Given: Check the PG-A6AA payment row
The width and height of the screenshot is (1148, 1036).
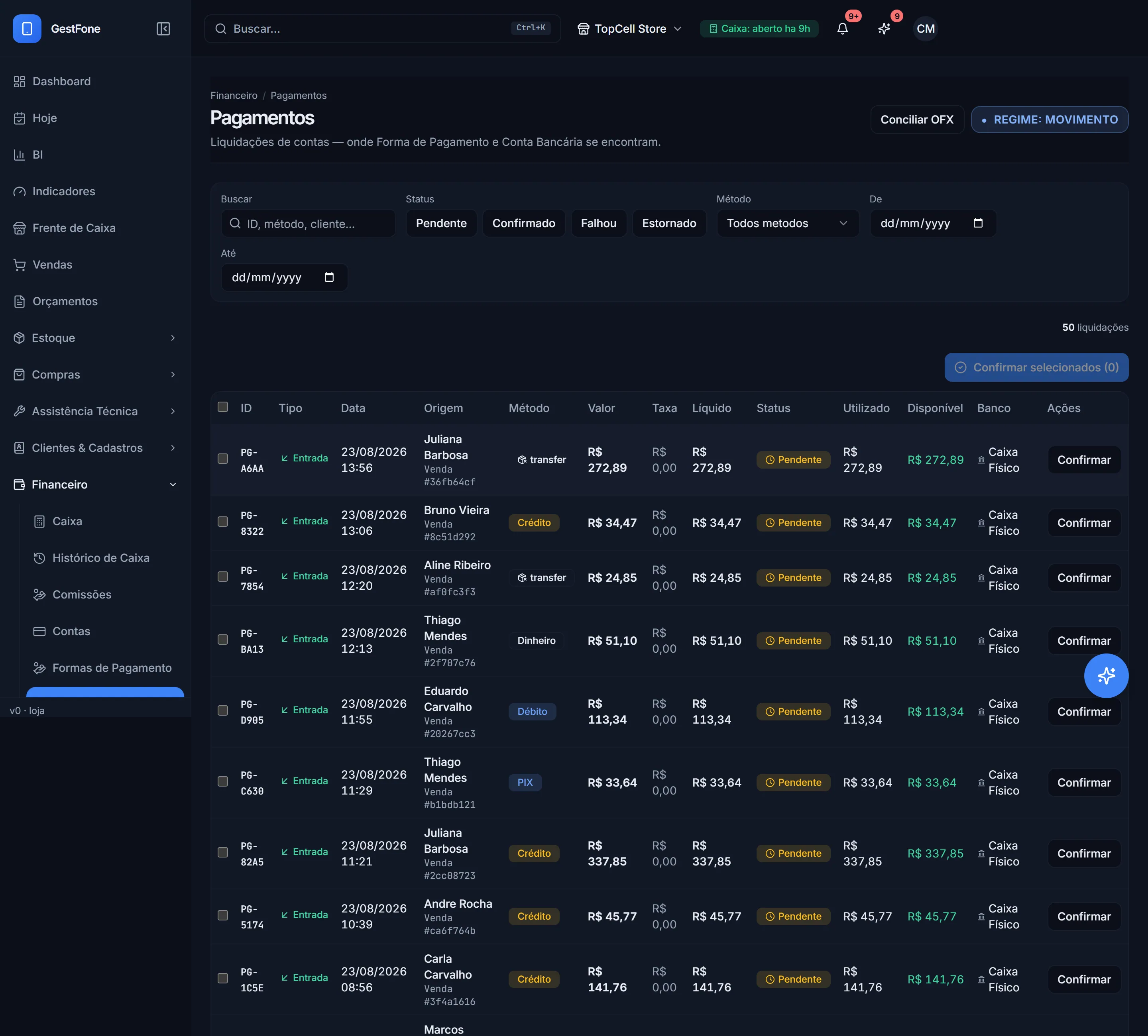Looking at the screenshot, I should pos(223,459).
